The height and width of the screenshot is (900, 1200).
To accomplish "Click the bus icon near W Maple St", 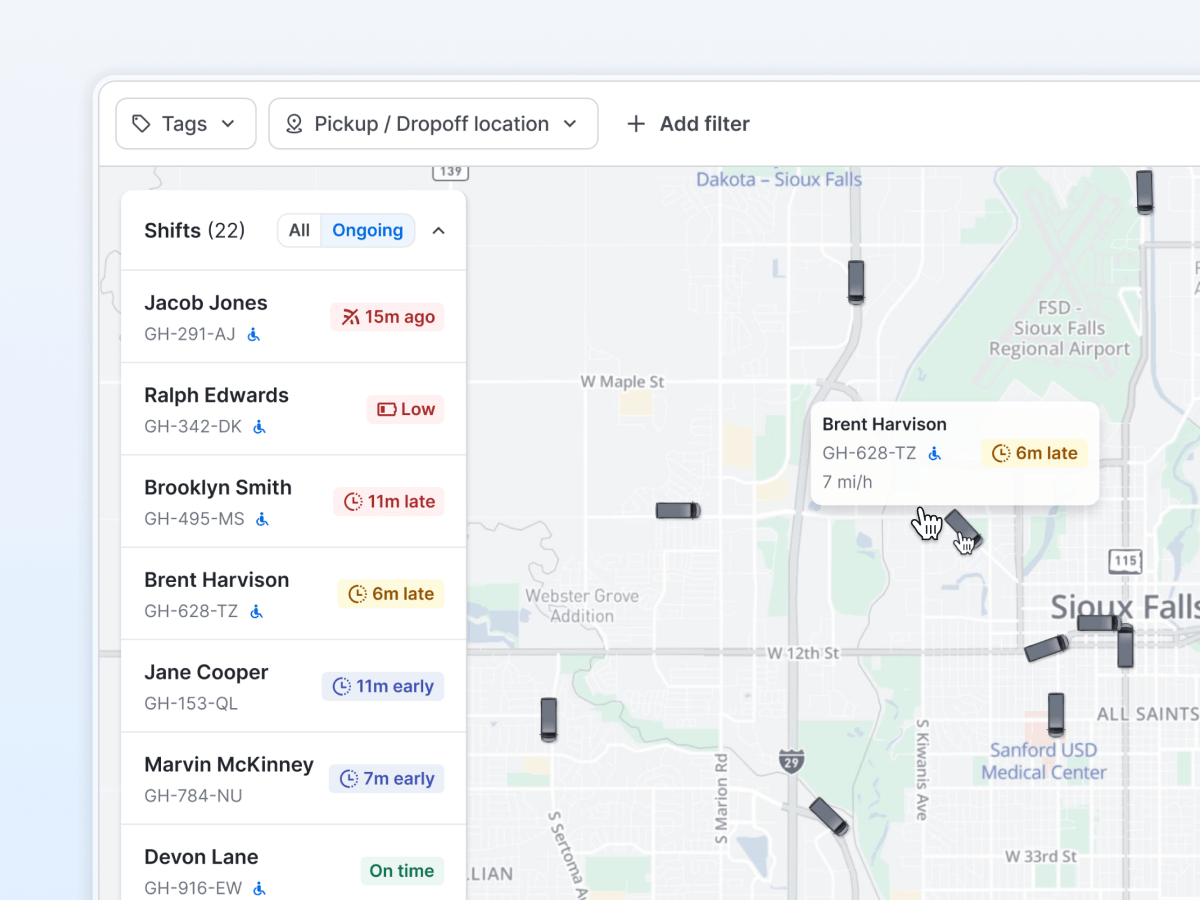I will 678,510.
